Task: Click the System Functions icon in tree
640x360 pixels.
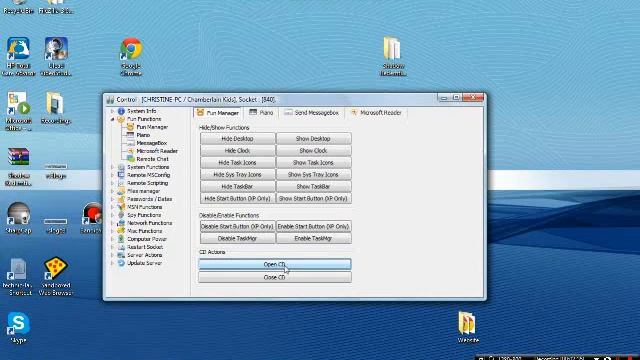Action: 121,167
